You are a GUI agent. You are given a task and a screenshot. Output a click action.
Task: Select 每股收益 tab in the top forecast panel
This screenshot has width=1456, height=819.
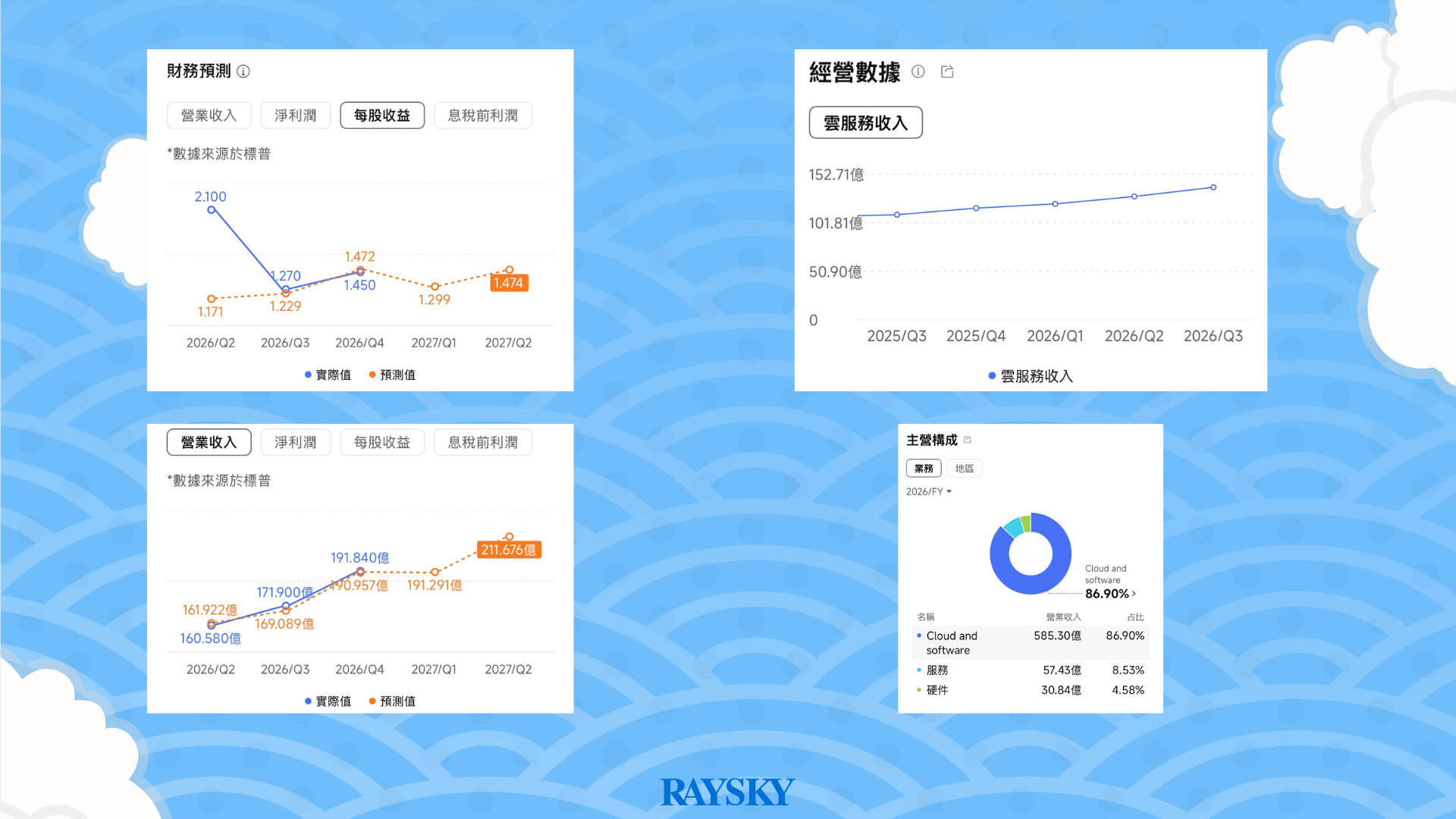pos(382,115)
